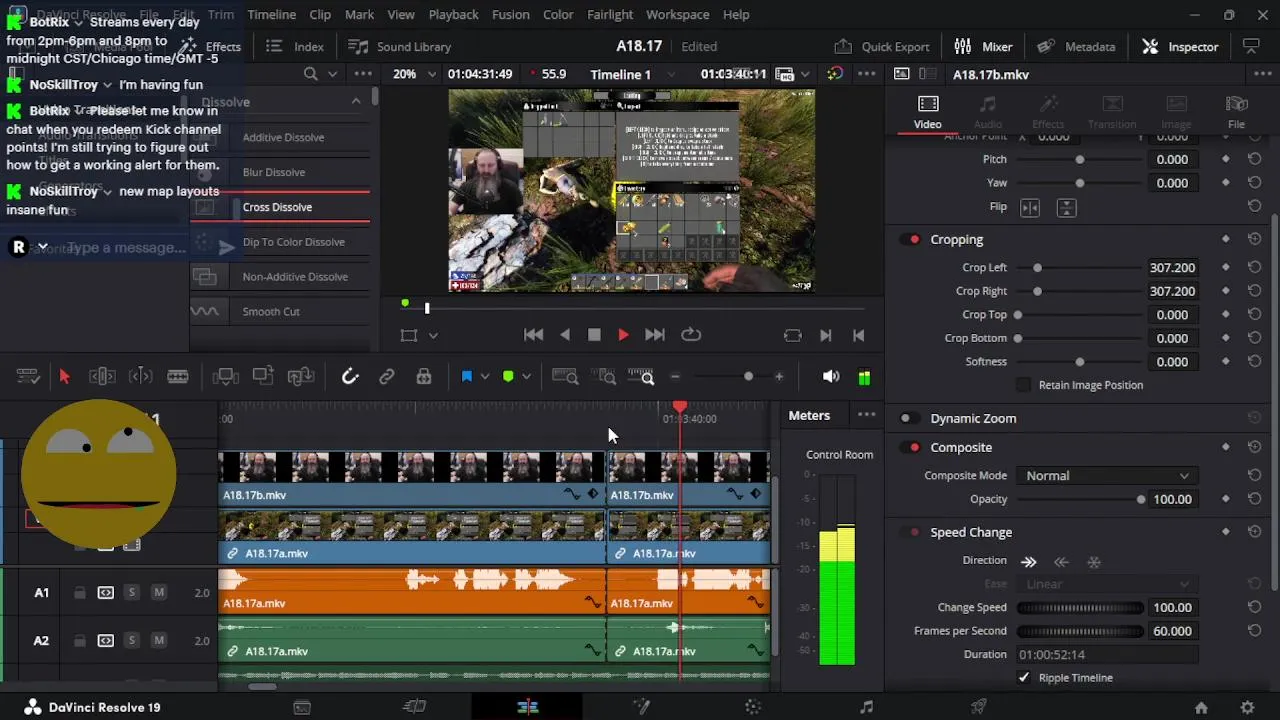Open the viewer overlay mode dropdown arrow
This screenshot has width=1280, height=720.
point(433,336)
